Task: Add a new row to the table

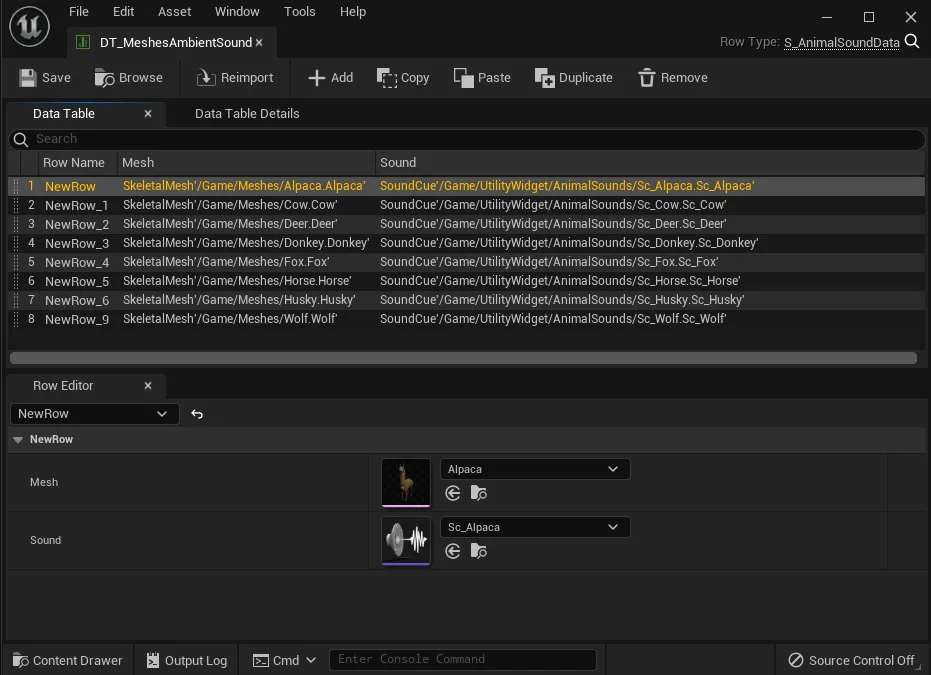Action: [x=330, y=78]
